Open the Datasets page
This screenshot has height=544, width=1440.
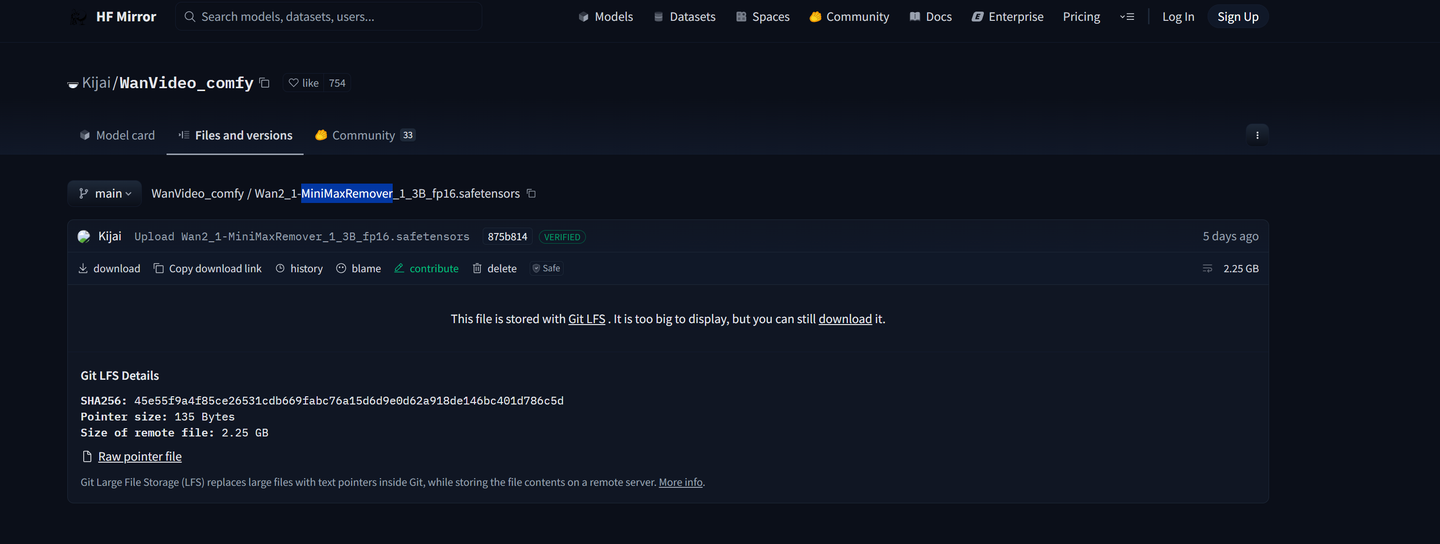[x=684, y=17]
